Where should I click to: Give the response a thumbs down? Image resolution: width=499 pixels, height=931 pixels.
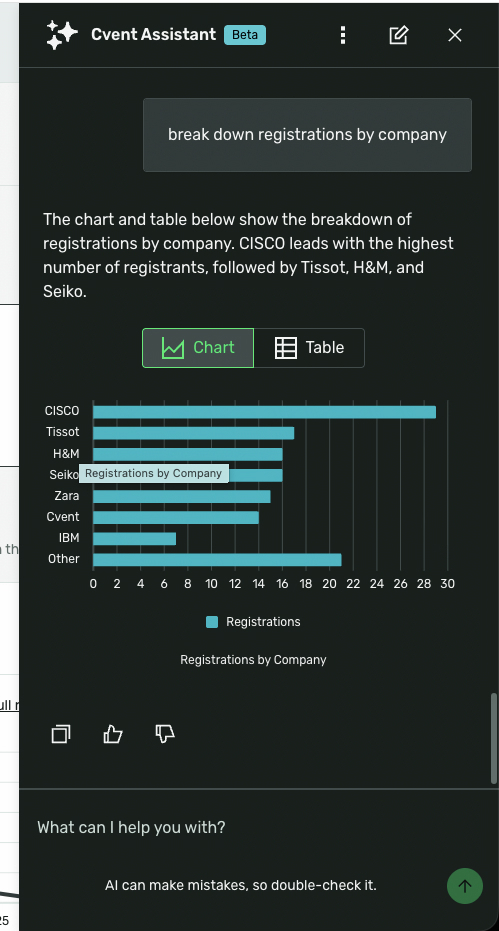[165, 734]
